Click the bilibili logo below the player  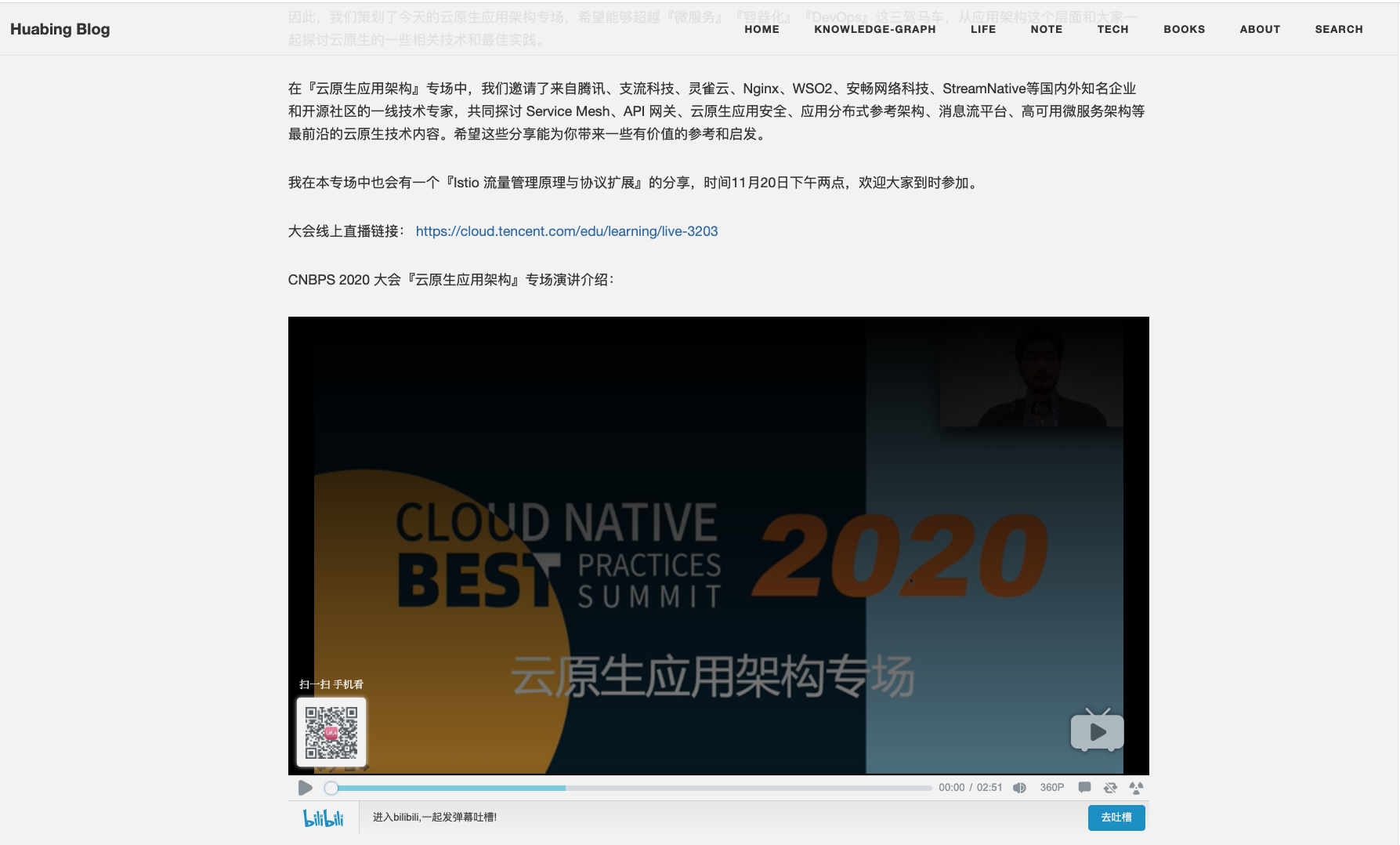(323, 818)
